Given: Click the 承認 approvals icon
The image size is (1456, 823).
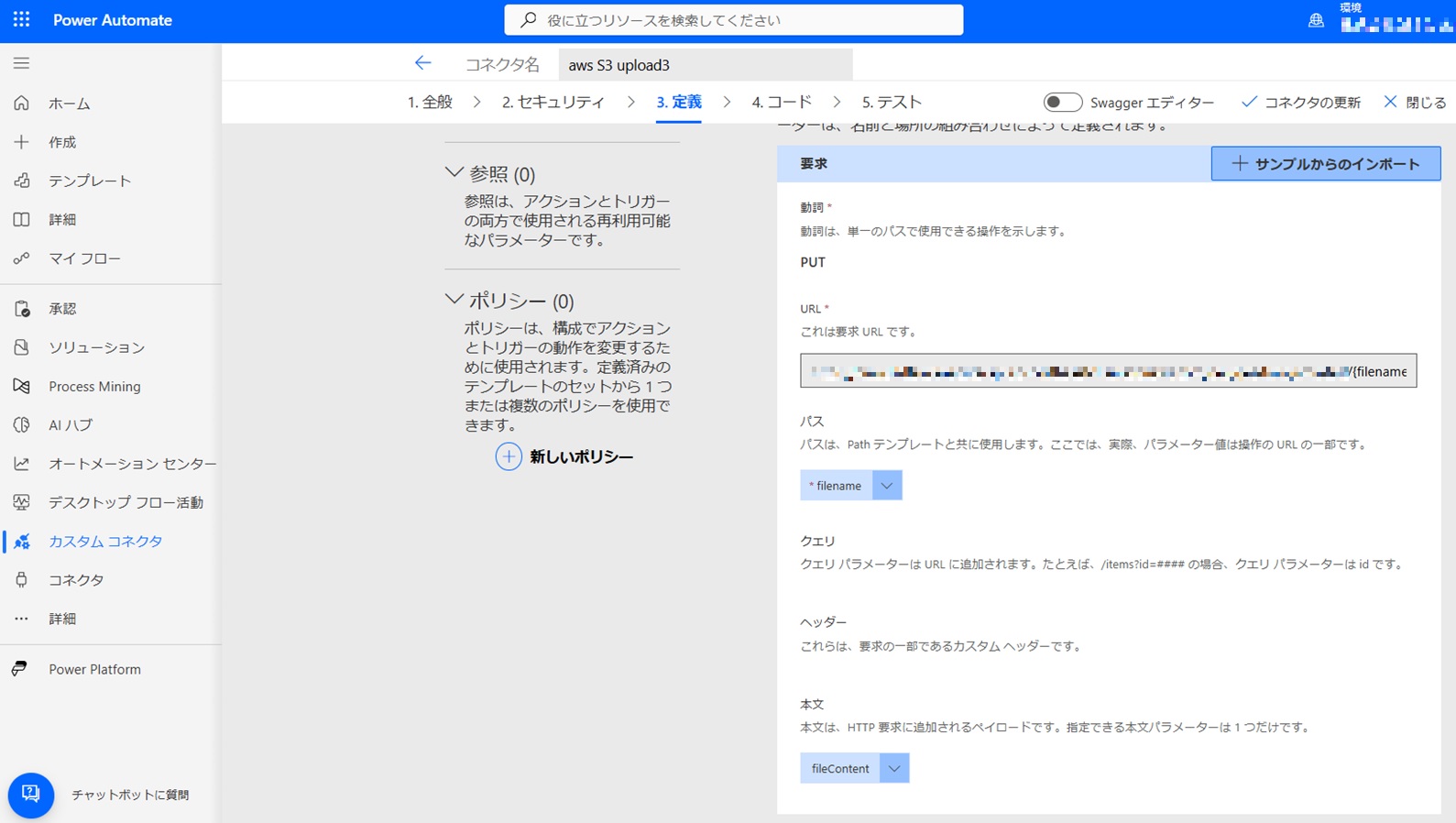Looking at the screenshot, I should click(x=21, y=309).
